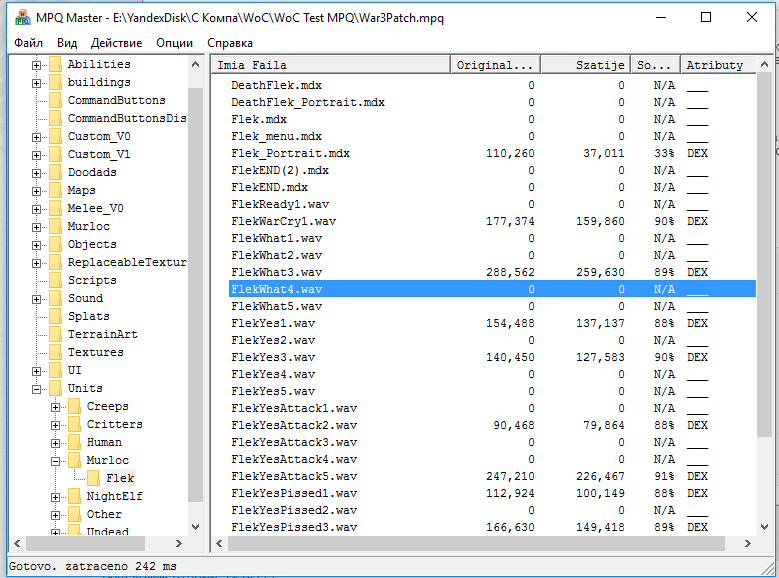Open the Справка menu
Image resolution: width=779 pixels, height=578 pixels.
[x=230, y=43]
